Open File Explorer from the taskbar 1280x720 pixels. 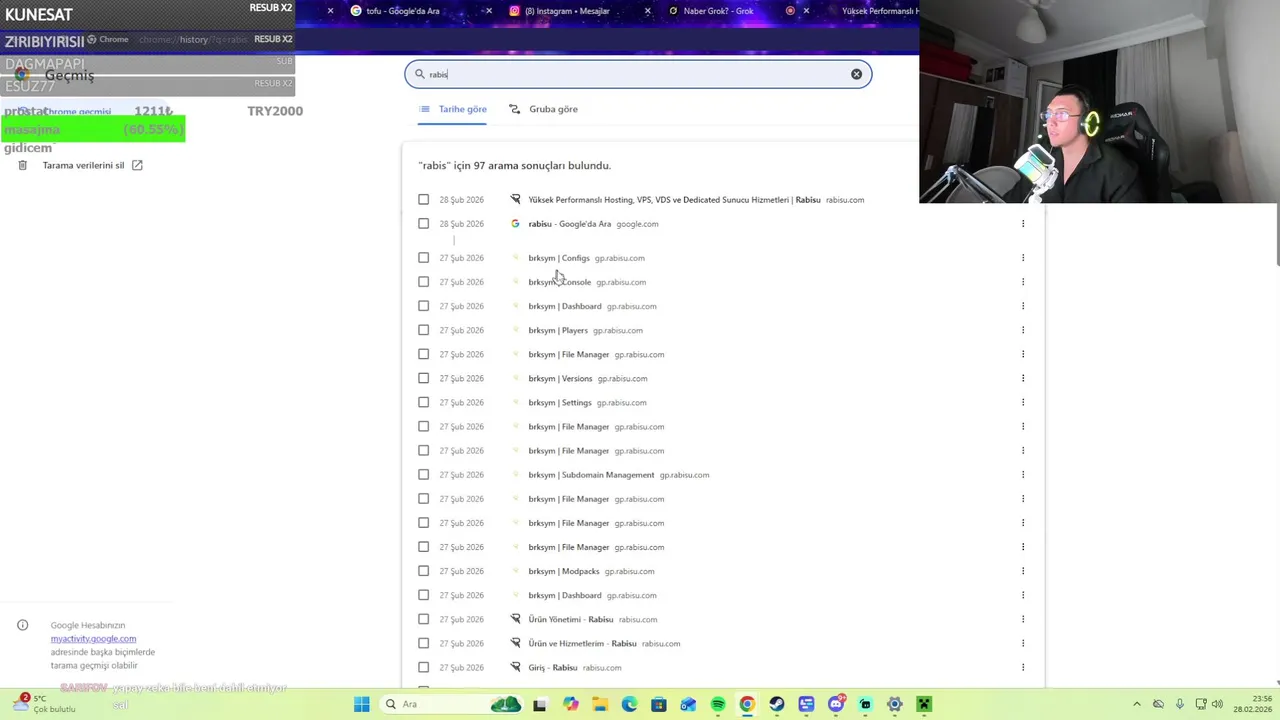click(600, 704)
